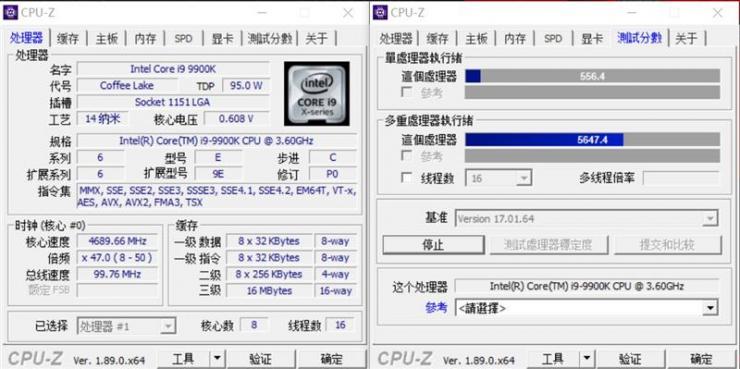
Task: Click the CPU-Z icon in left window title bar
Action: [x=10, y=12]
